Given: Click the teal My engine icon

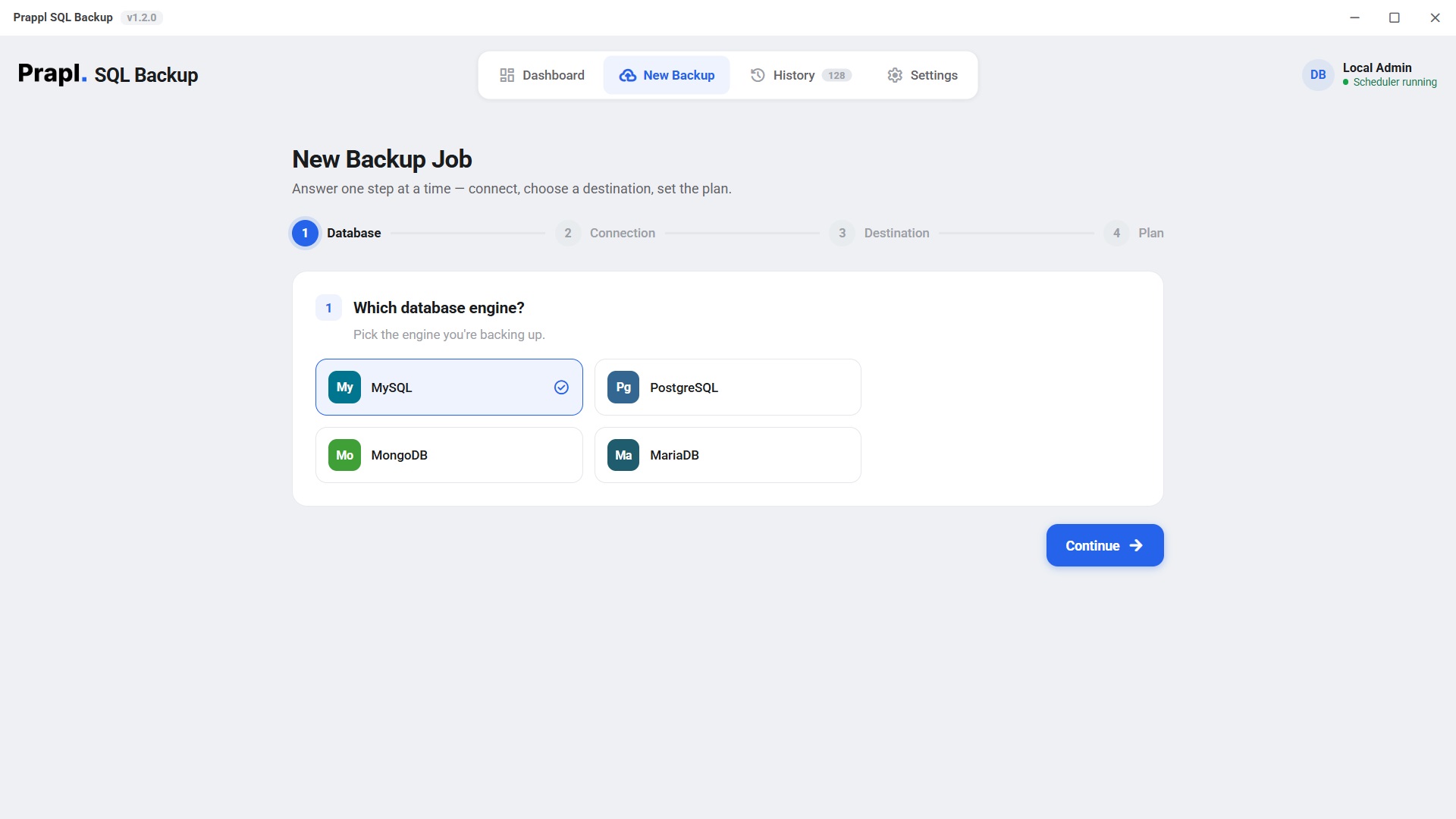Looking at the screenshot, I should click(x=344, y=387).
